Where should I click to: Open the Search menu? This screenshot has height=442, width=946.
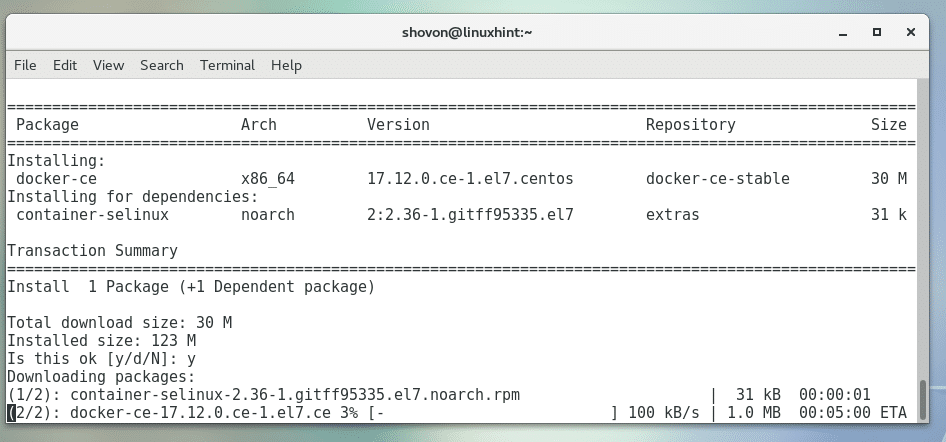(162, 65)
